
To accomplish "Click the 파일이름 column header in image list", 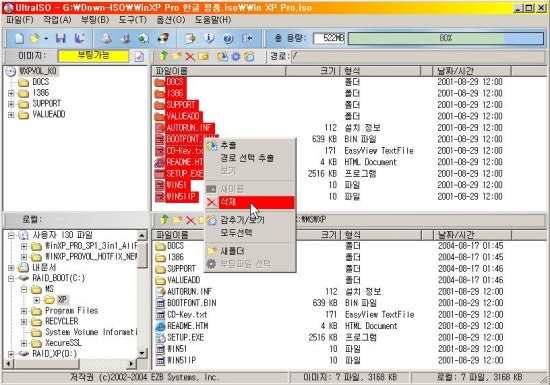I will click(219, 71).
